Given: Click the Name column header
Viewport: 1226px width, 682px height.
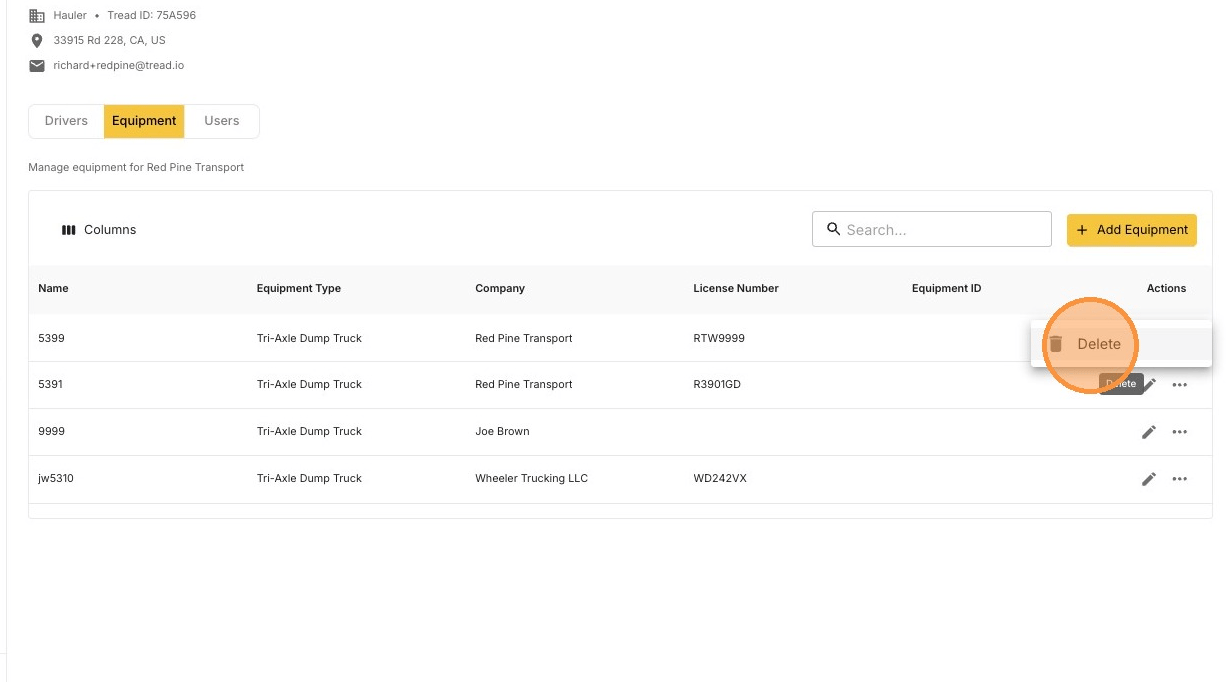Looking at the screenshot, I should (54, 288).
